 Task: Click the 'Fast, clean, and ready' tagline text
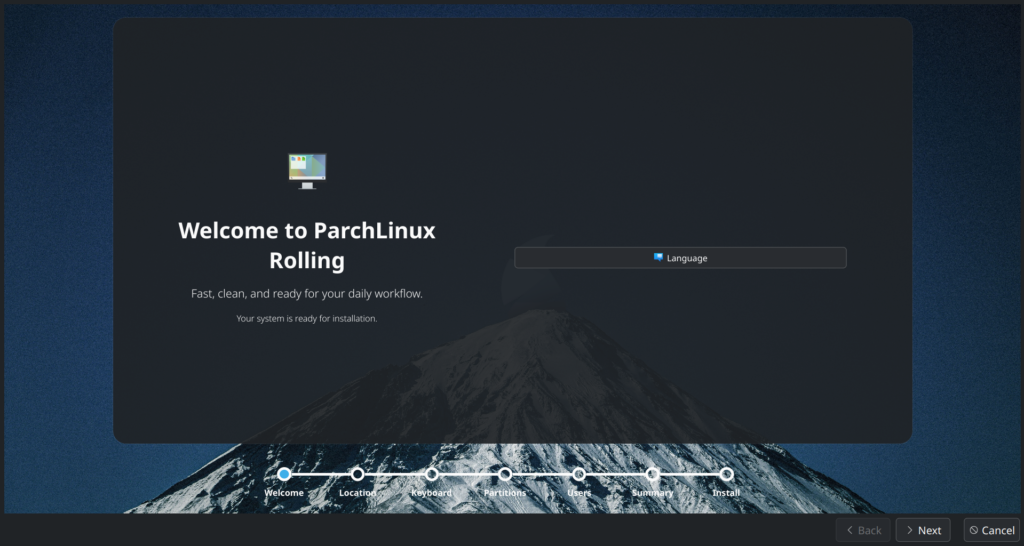[x=307, y=294]
